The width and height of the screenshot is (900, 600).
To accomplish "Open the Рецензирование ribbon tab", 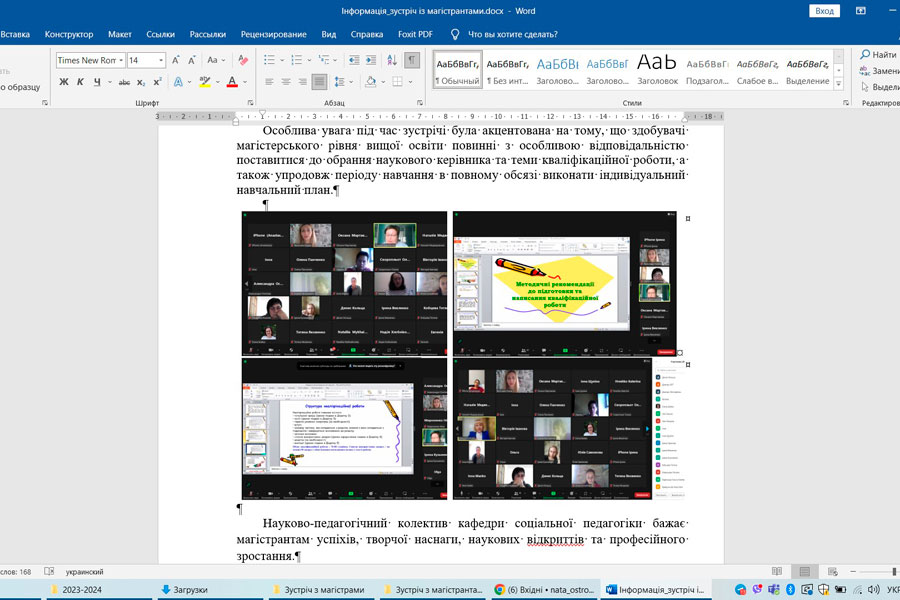I will click(x=275, y=34).
